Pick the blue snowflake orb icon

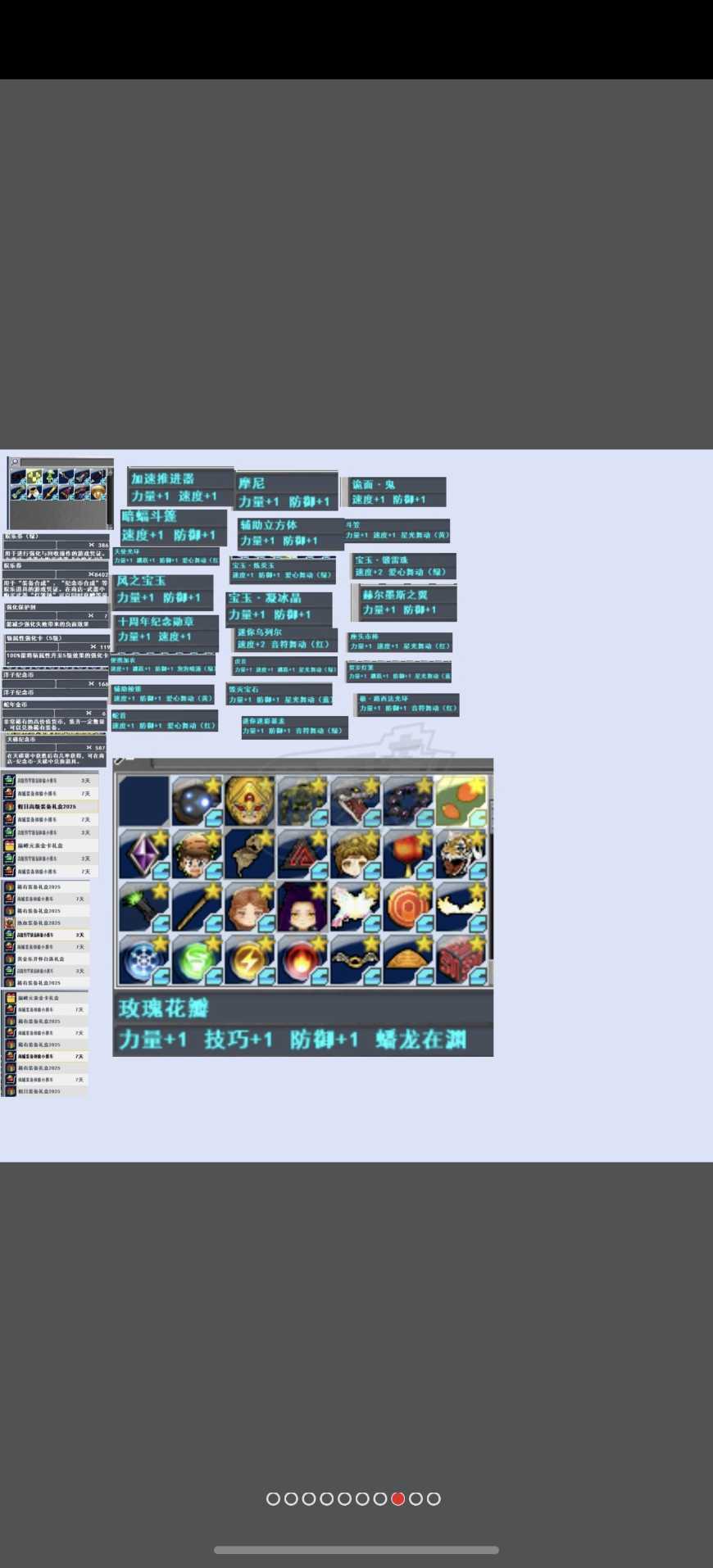click(144, 958)
